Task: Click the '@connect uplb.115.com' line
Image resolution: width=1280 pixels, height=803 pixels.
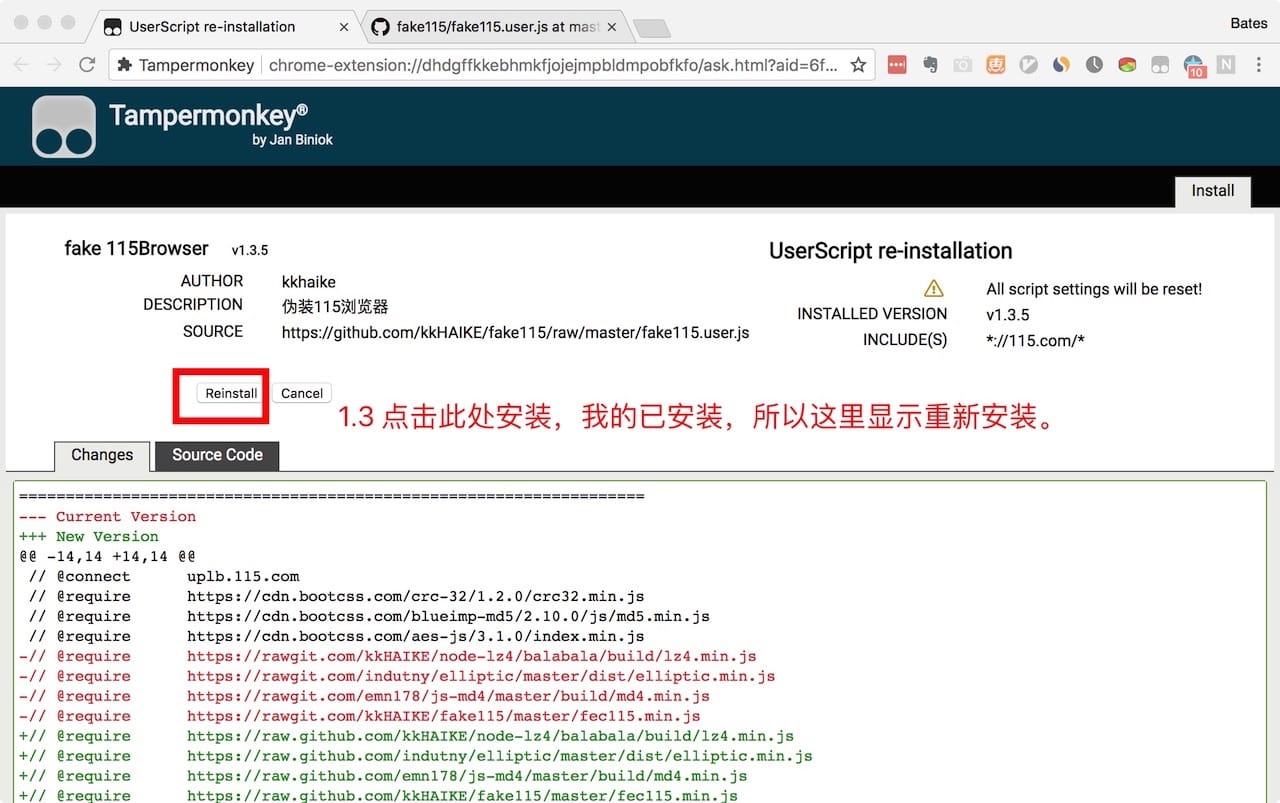Action: tap(163, 577)
